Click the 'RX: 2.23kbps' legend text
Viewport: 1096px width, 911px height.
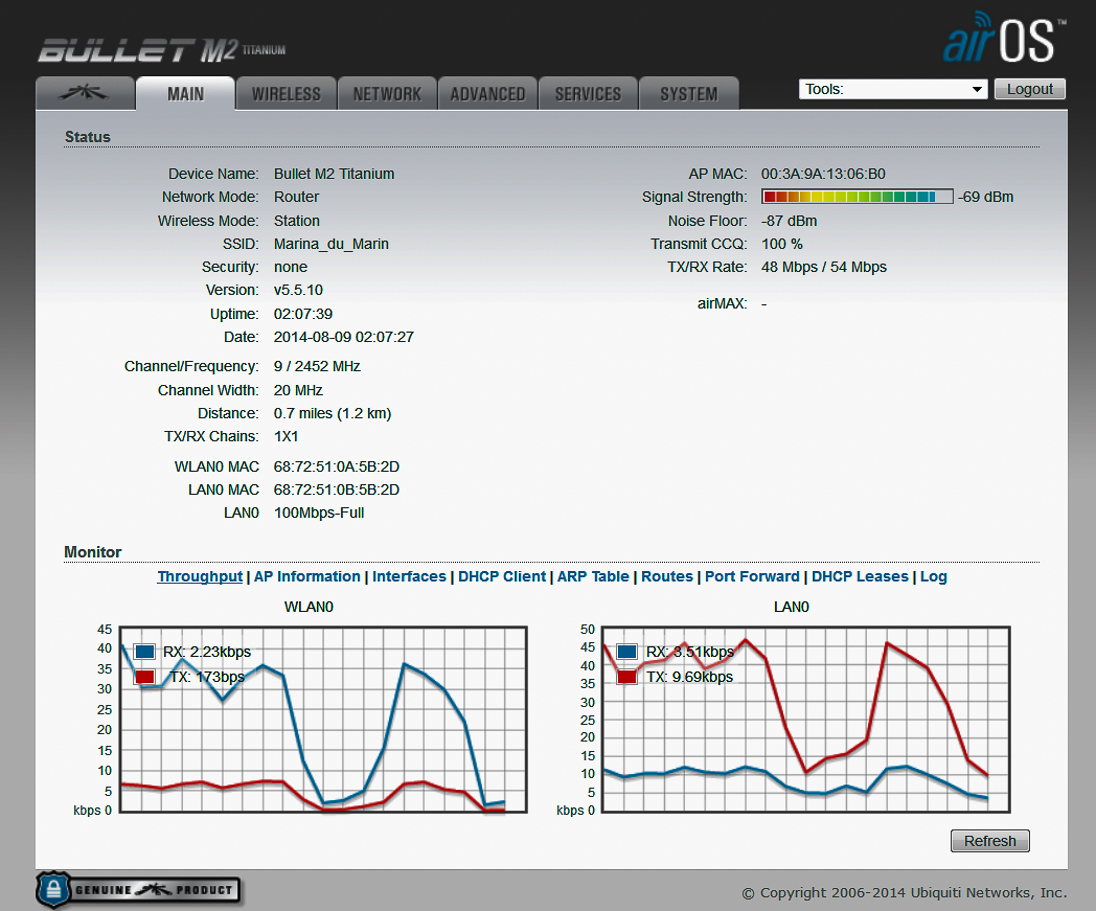(x=207, y=652)
